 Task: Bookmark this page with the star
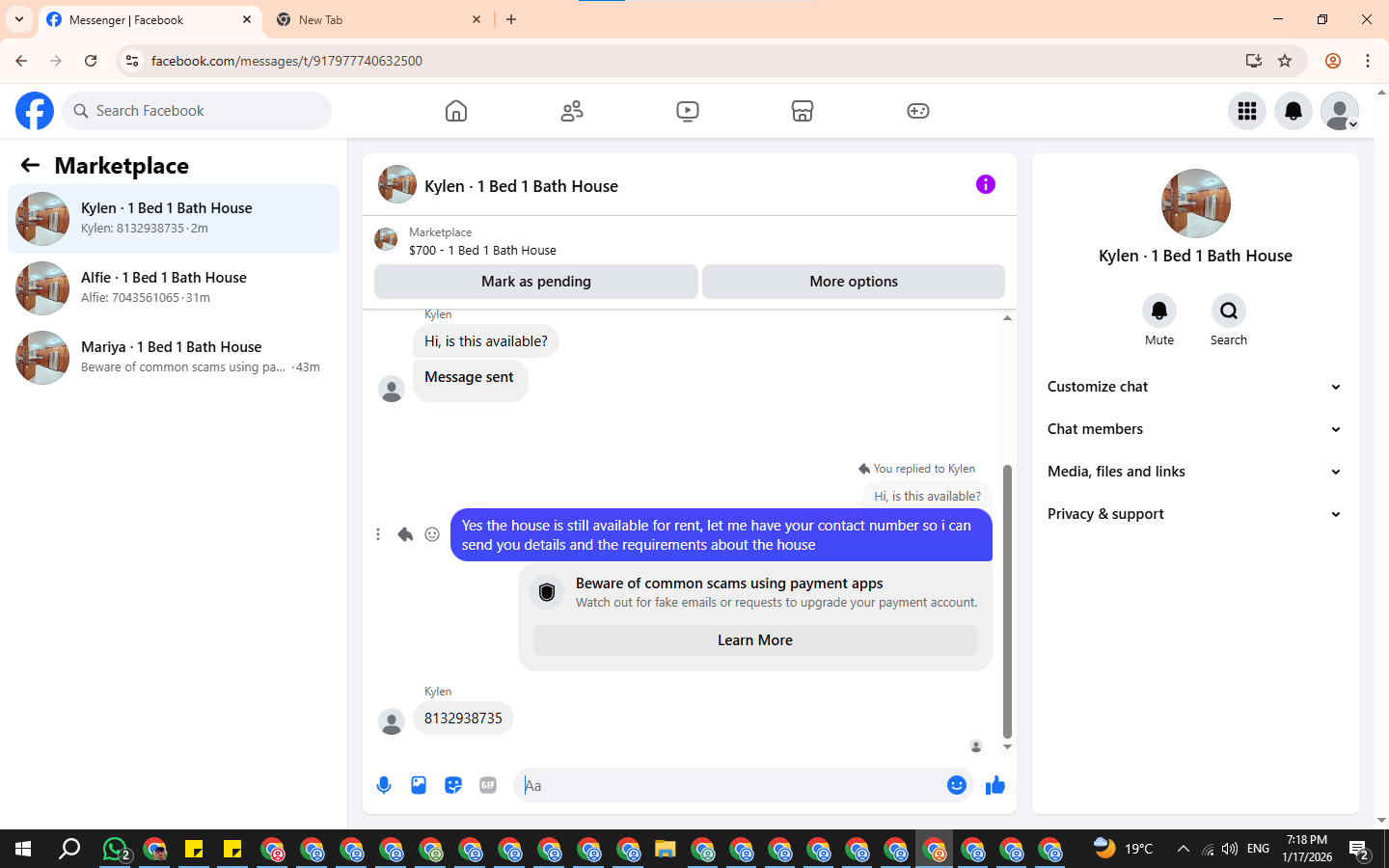coord(1285,61)
